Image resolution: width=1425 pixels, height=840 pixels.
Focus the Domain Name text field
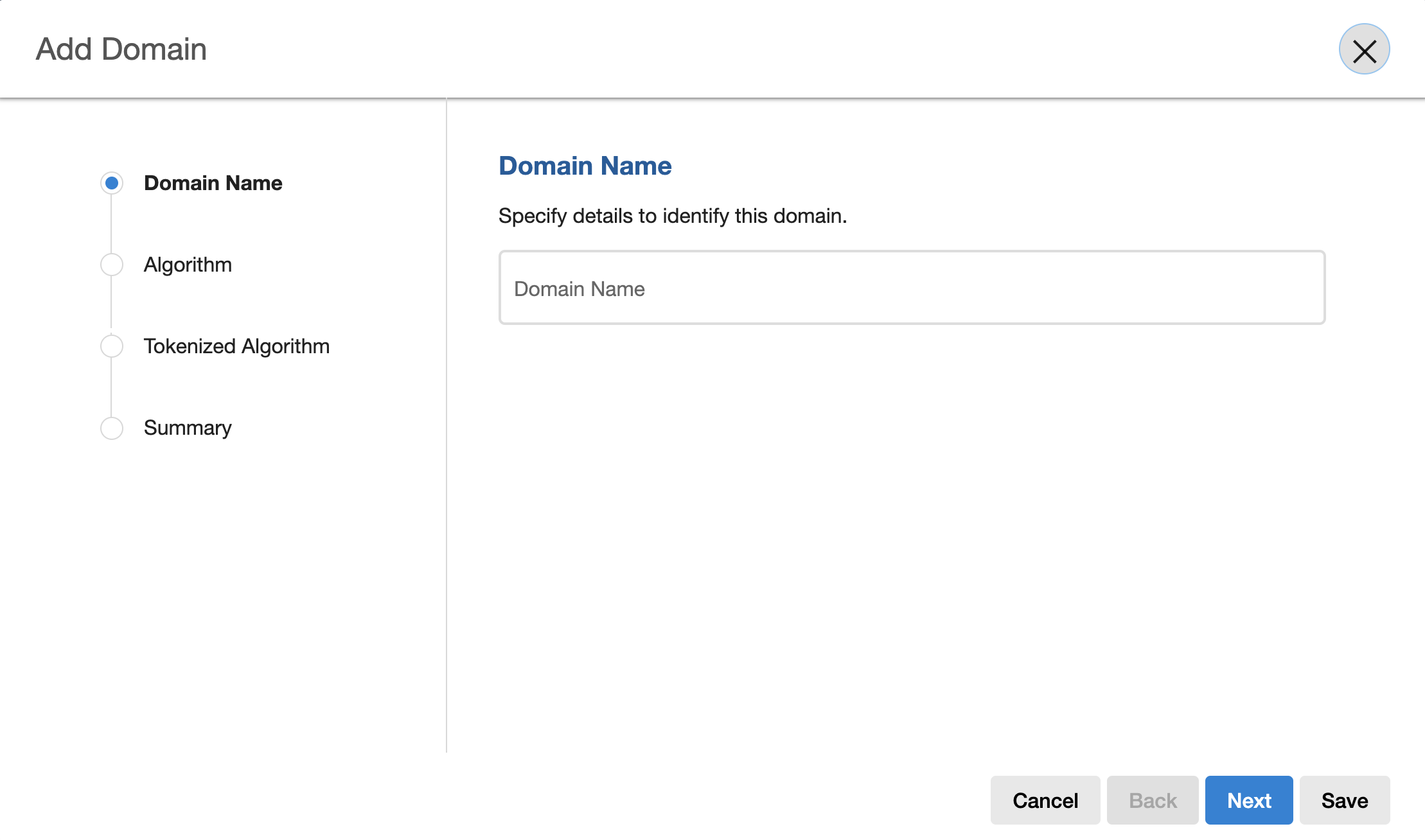[912, 288]
